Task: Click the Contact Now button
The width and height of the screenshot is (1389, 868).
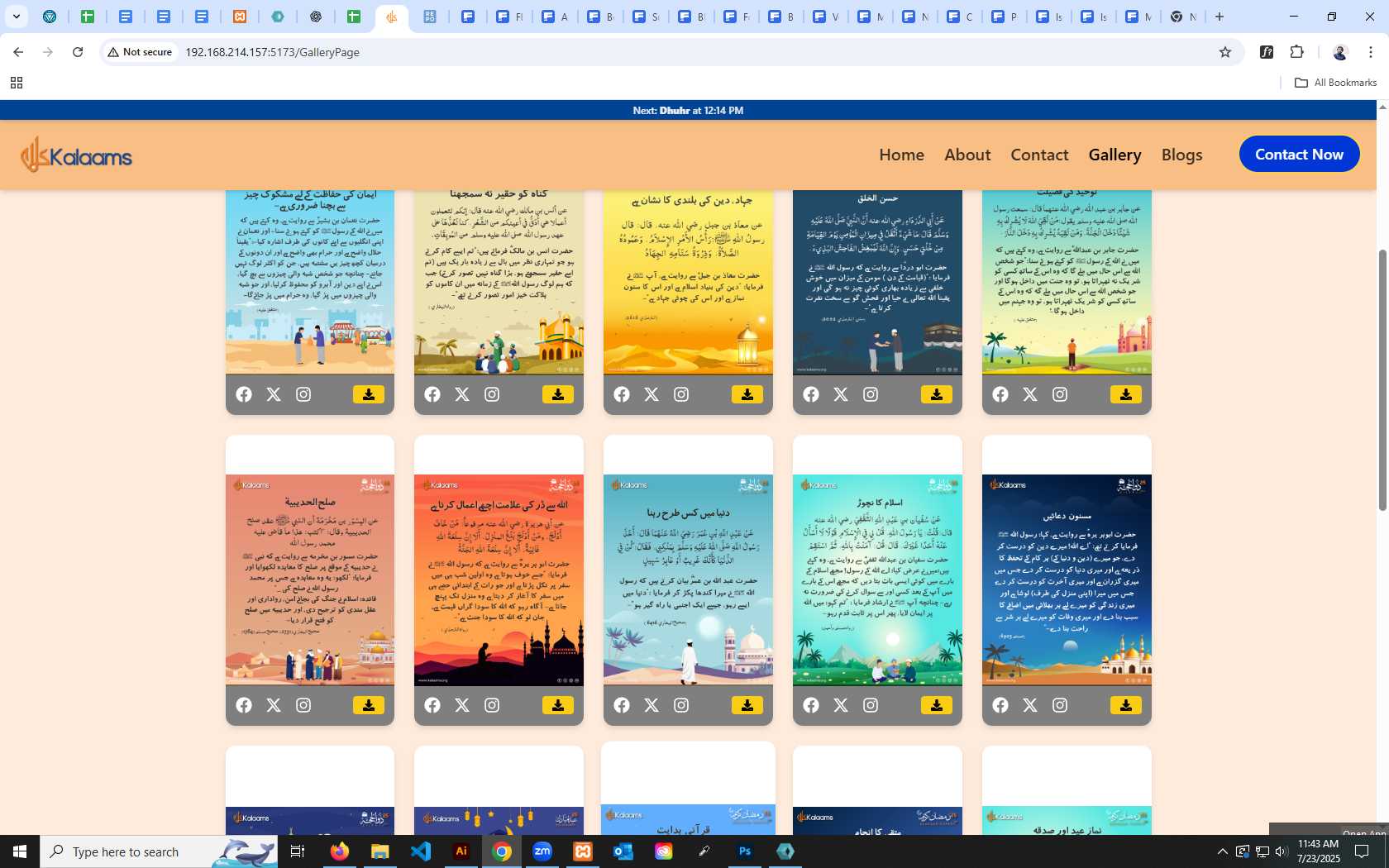Action: click(x=1299, y=155)
